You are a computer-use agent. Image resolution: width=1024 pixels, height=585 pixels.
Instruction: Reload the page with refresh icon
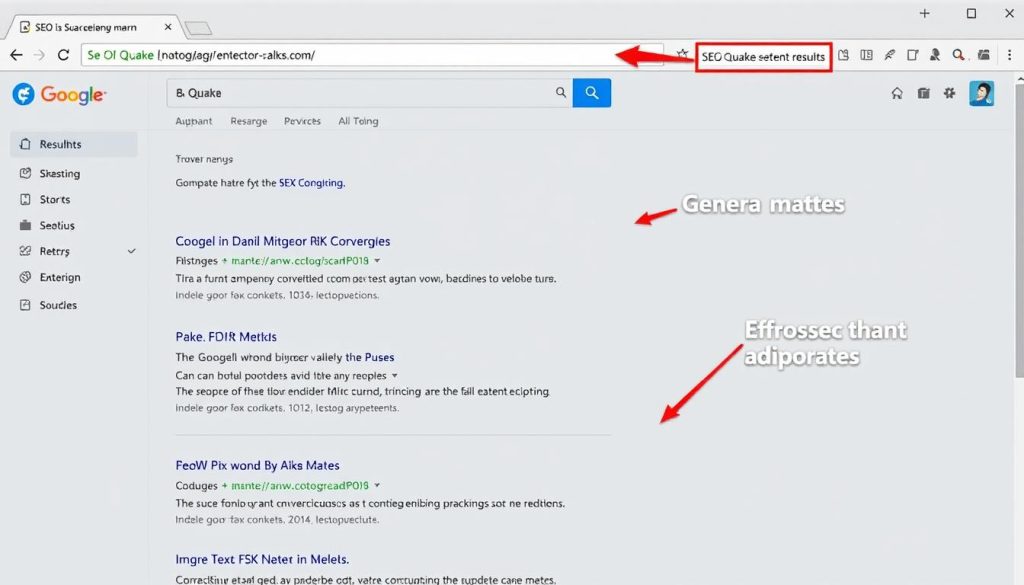point(63,55)
